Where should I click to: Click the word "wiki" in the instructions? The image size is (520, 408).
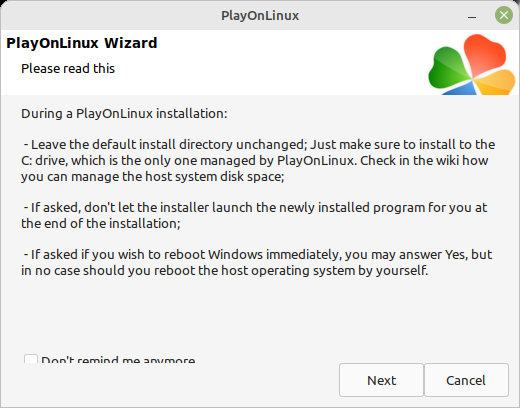[x=447, y=161]
